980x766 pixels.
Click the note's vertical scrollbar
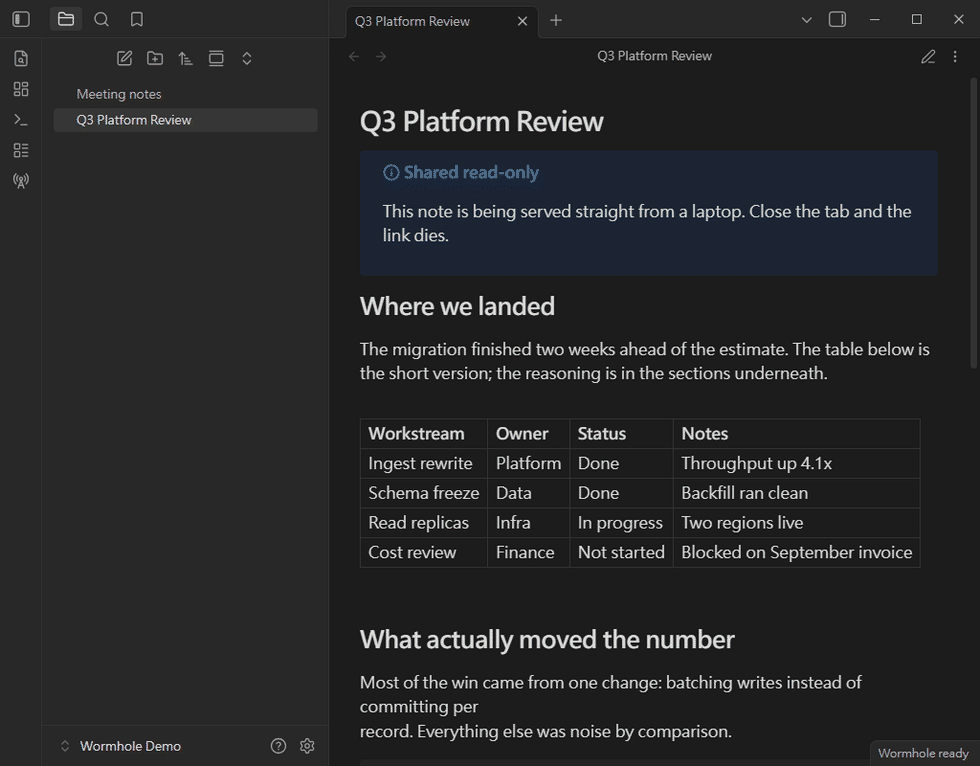(974, 223)
